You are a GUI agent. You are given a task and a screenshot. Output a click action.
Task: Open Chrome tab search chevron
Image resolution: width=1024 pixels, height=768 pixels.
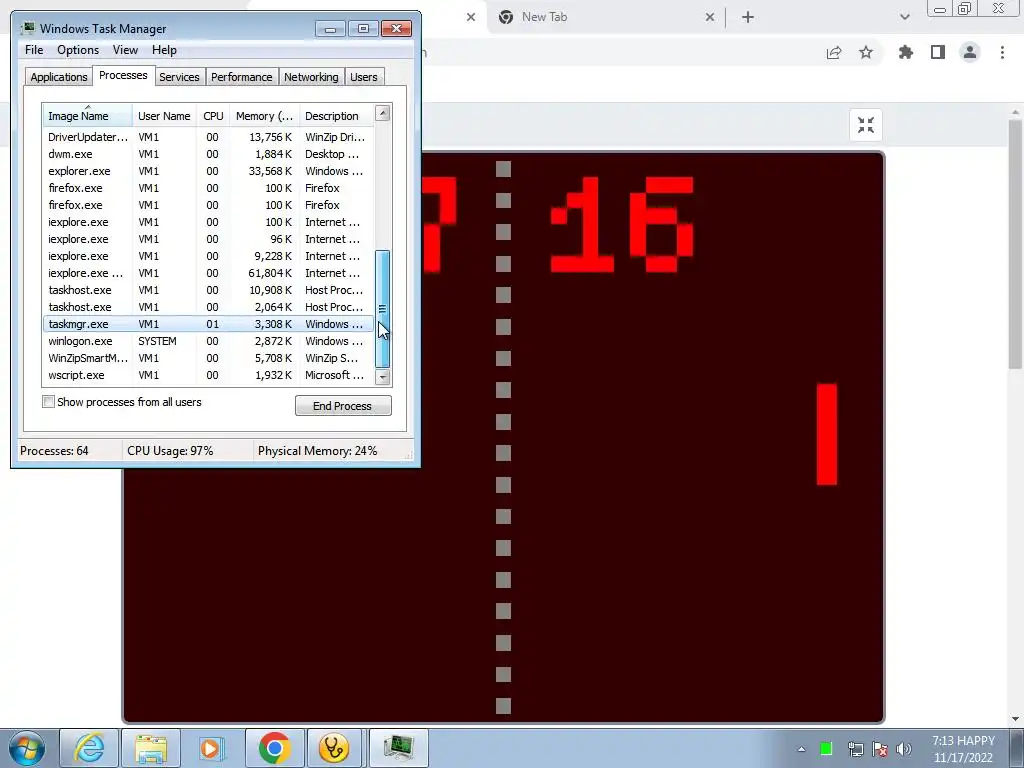pyautogui.click(x=904, y=17)
